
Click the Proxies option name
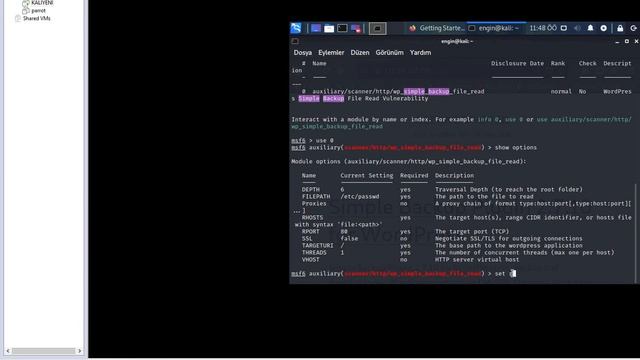click(314, 203)
